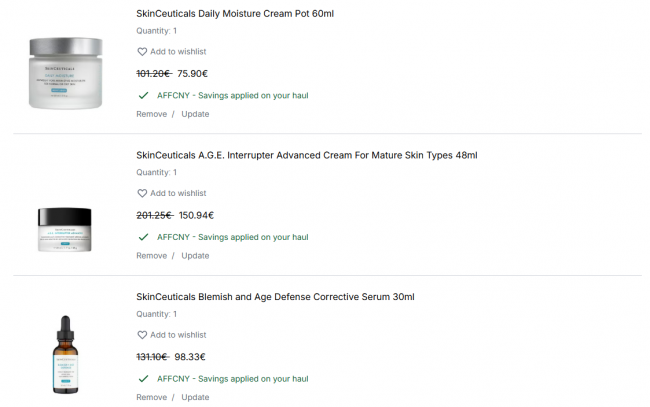This screenshot has width=650, height=407.
Task: Remove A.G.E. Interrupter Advanced Cream
Action: 151,256
